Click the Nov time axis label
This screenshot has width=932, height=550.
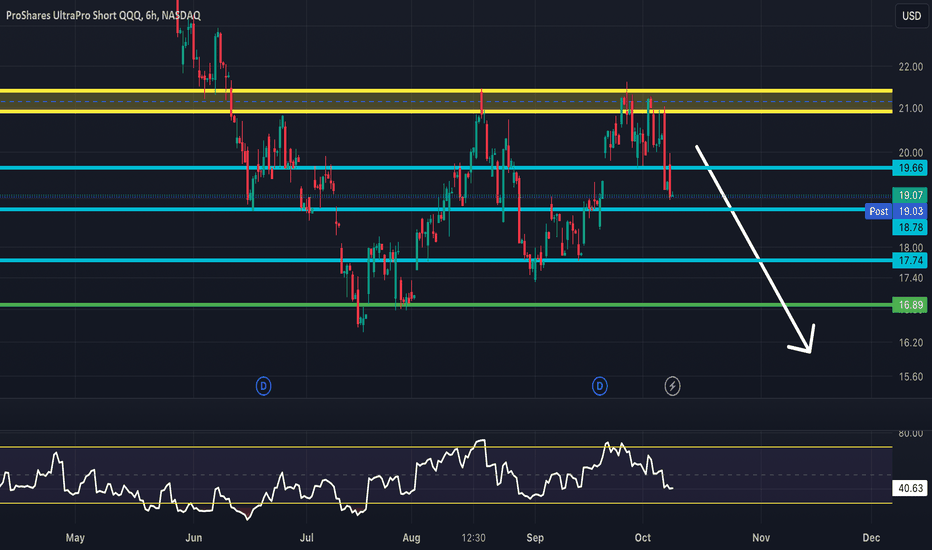(x=761, y=538)
